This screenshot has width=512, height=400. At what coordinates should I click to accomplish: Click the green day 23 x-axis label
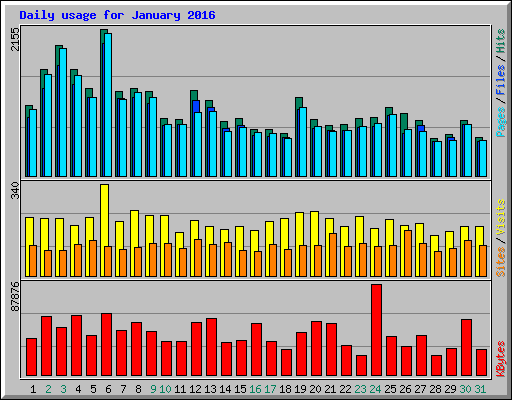360,389
